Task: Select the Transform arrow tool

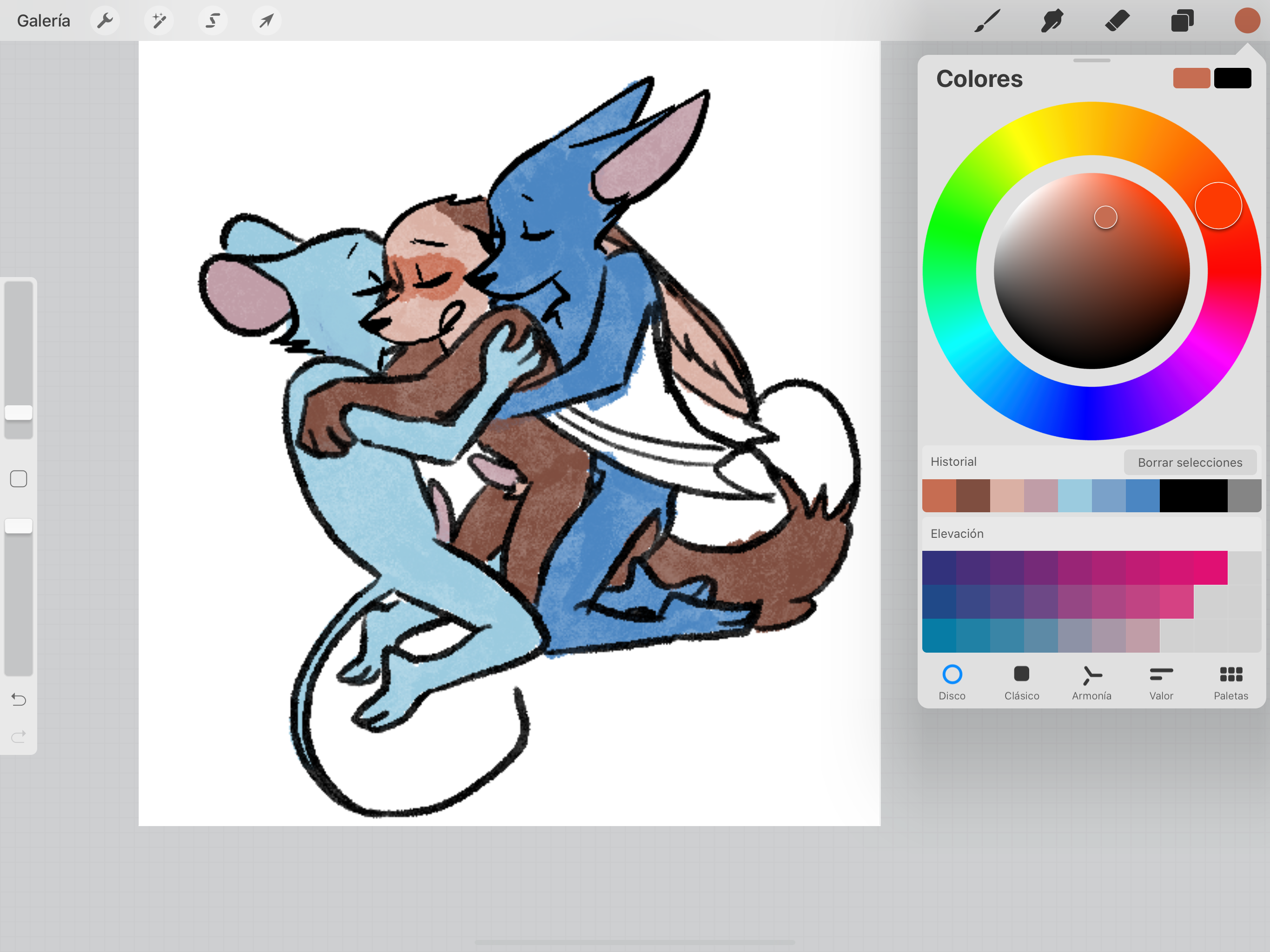Action: pyautogui.click(x=266, y=20)
